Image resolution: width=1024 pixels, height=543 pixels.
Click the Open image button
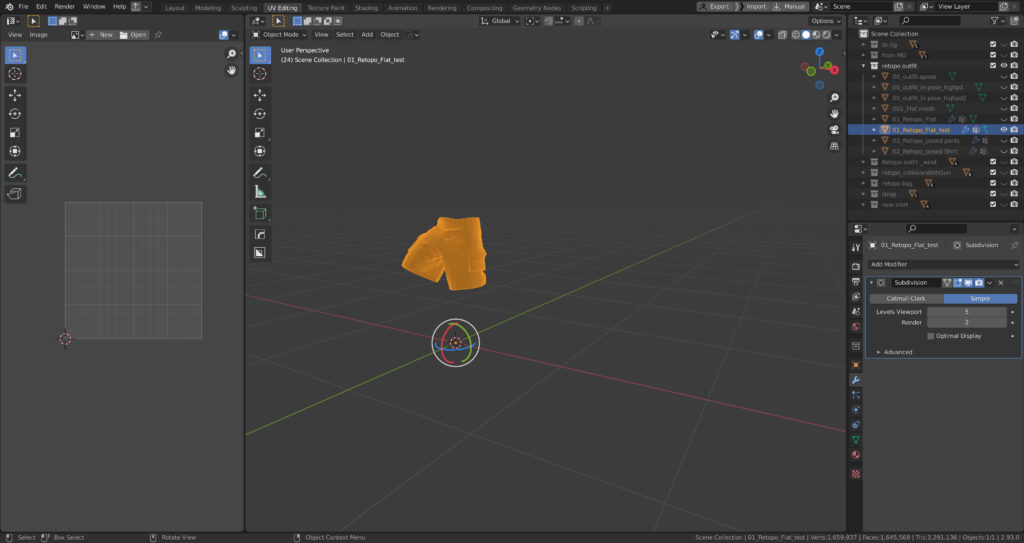point(133,35)
